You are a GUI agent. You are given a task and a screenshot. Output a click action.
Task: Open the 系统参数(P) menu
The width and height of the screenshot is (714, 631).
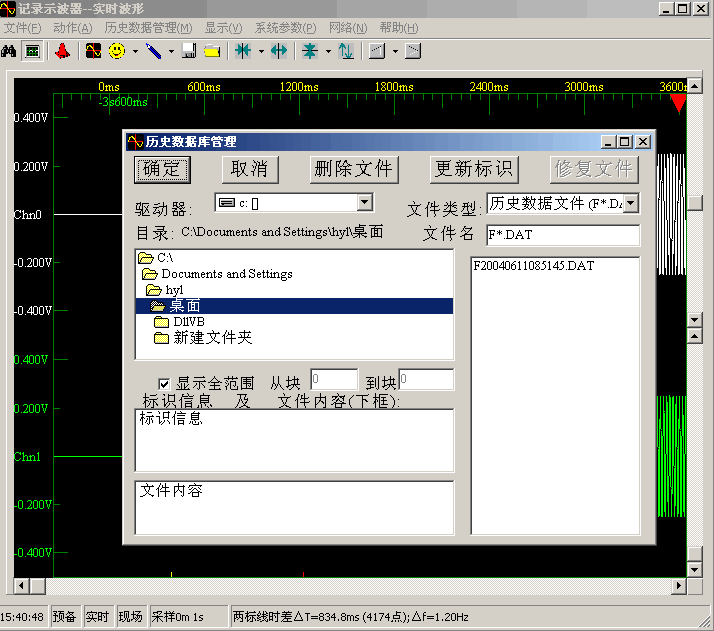click(285, 28)
